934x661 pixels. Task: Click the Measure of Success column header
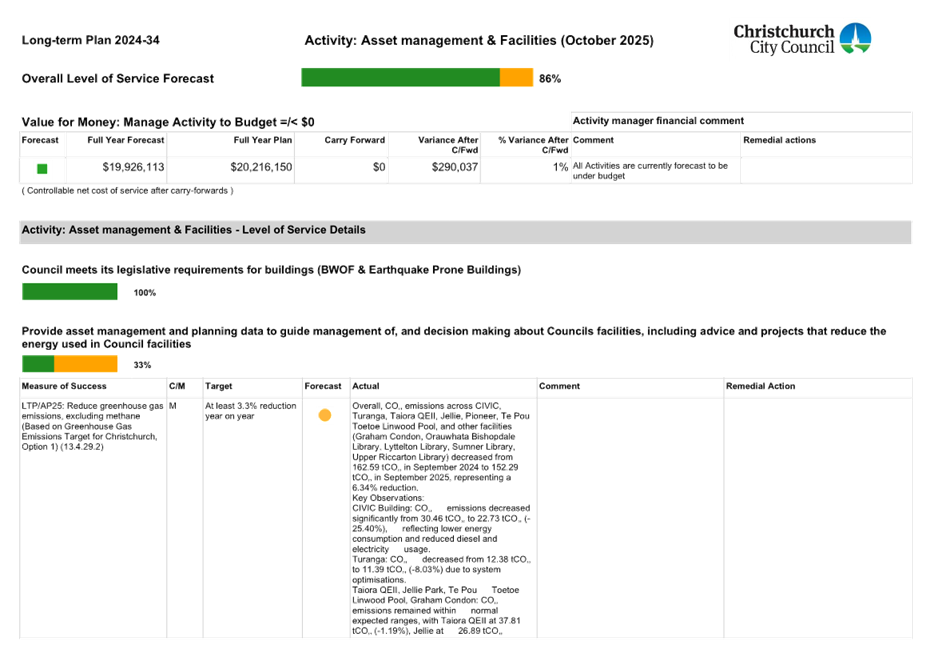tap(64, 386)
